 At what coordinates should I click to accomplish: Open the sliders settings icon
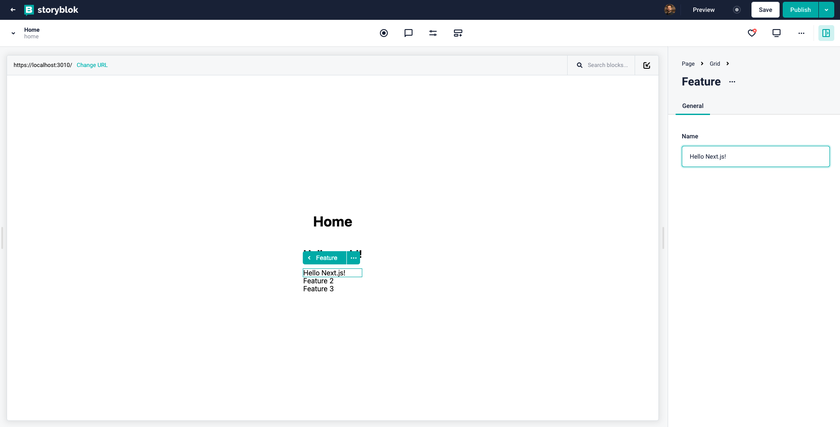tap(433, 33)
